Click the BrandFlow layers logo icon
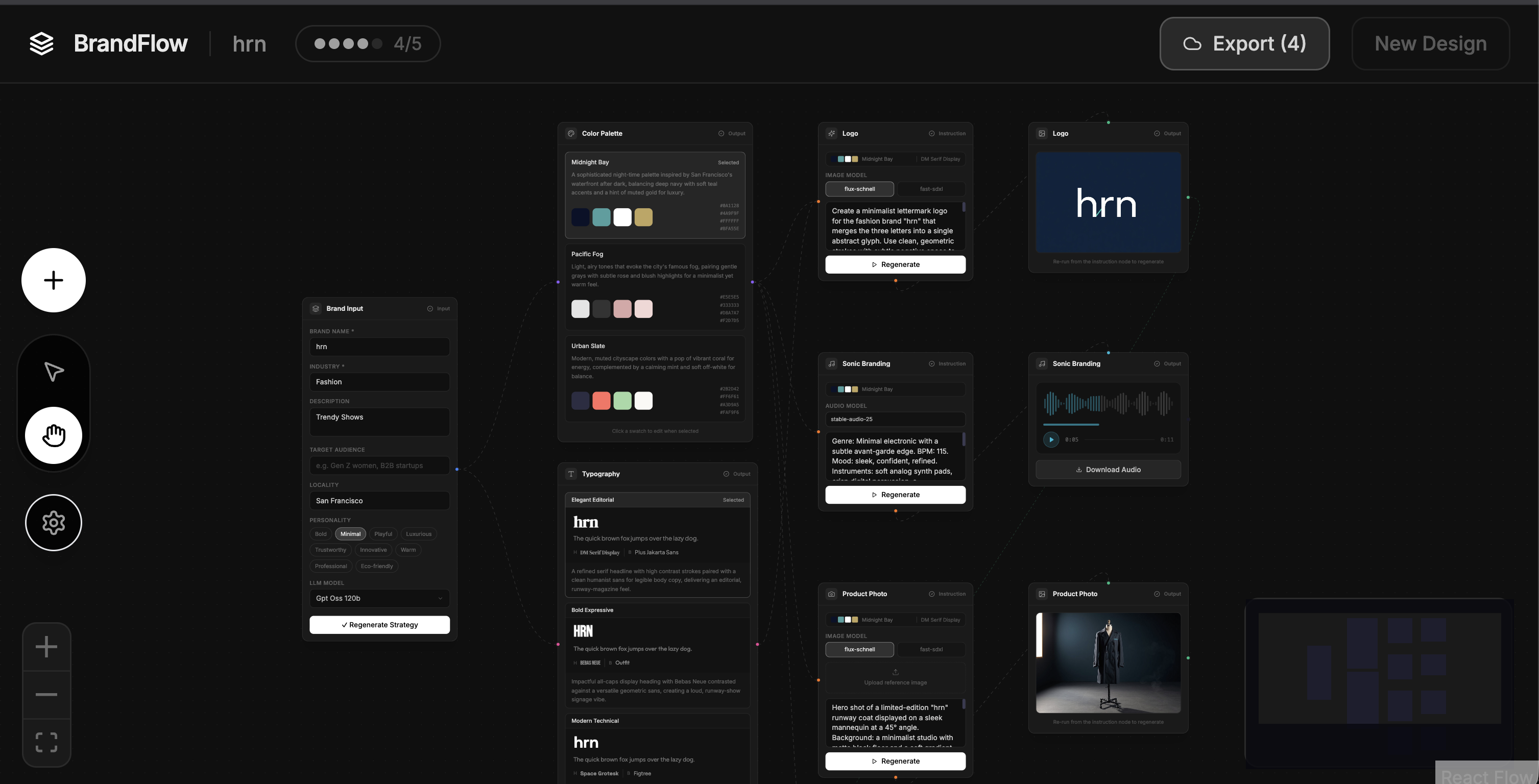This screenshot has width=1539, height=784. (x=41, y=43)
